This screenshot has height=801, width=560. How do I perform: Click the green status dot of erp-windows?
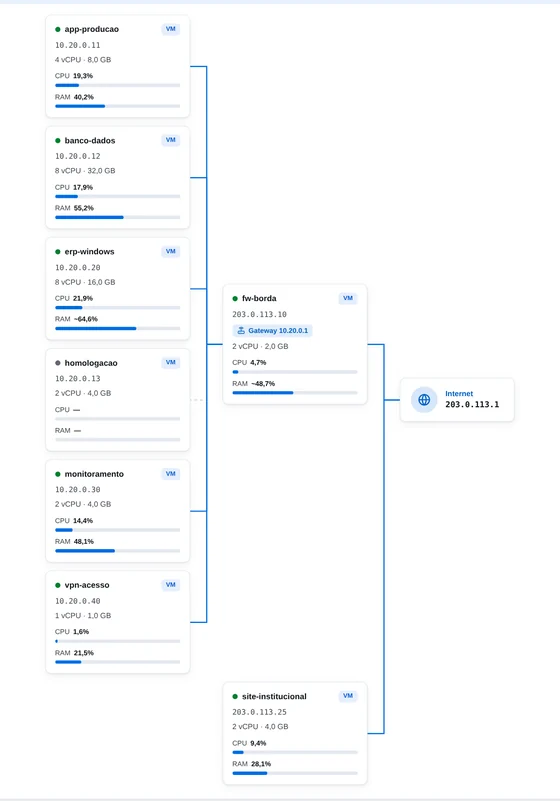pos(58,251)
